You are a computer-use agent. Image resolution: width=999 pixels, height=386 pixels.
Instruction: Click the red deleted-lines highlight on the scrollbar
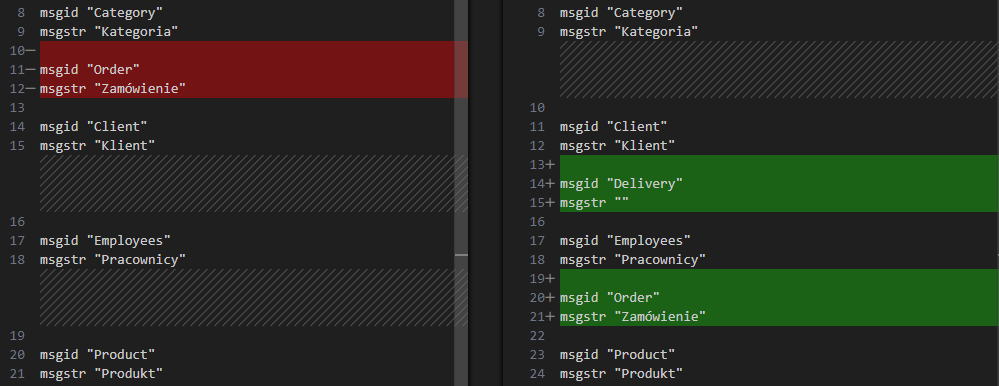pos(461,69)
